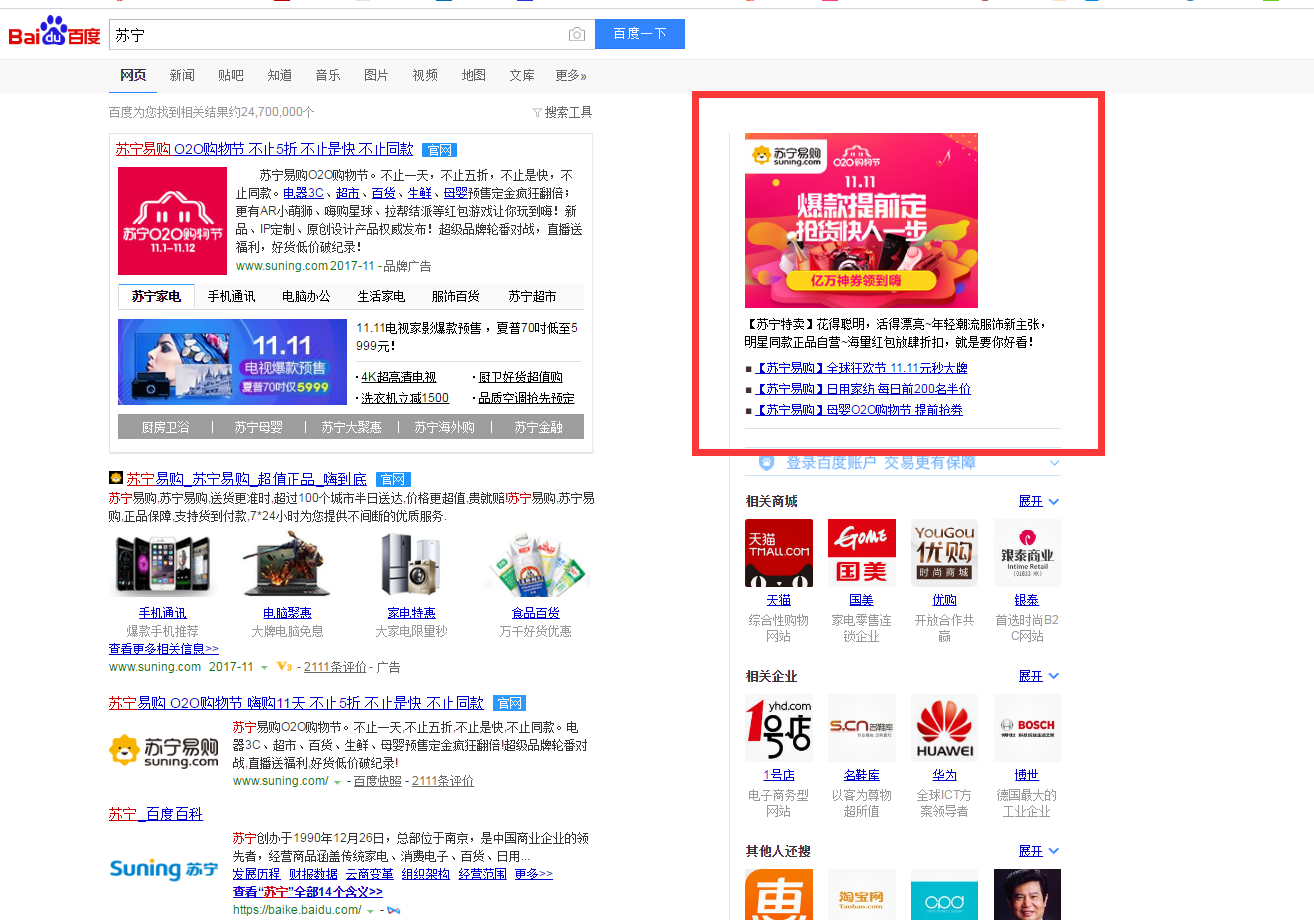Select the 服饰百货 category tab
Viewport: 1314px width, 920px height.
[456, 296]
